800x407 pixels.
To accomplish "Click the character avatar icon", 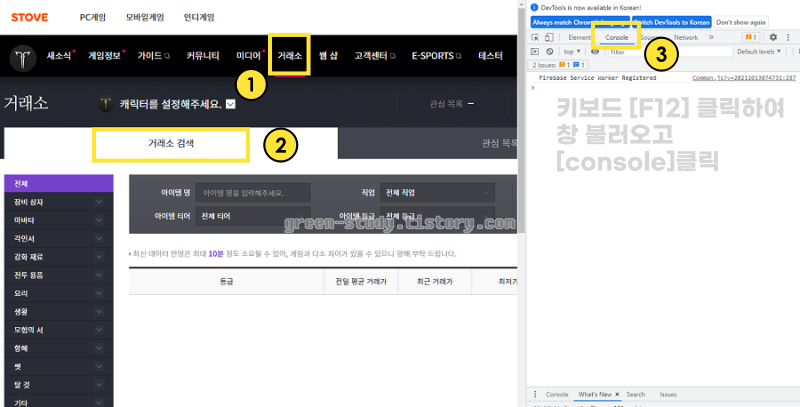I will pos(106,104).
